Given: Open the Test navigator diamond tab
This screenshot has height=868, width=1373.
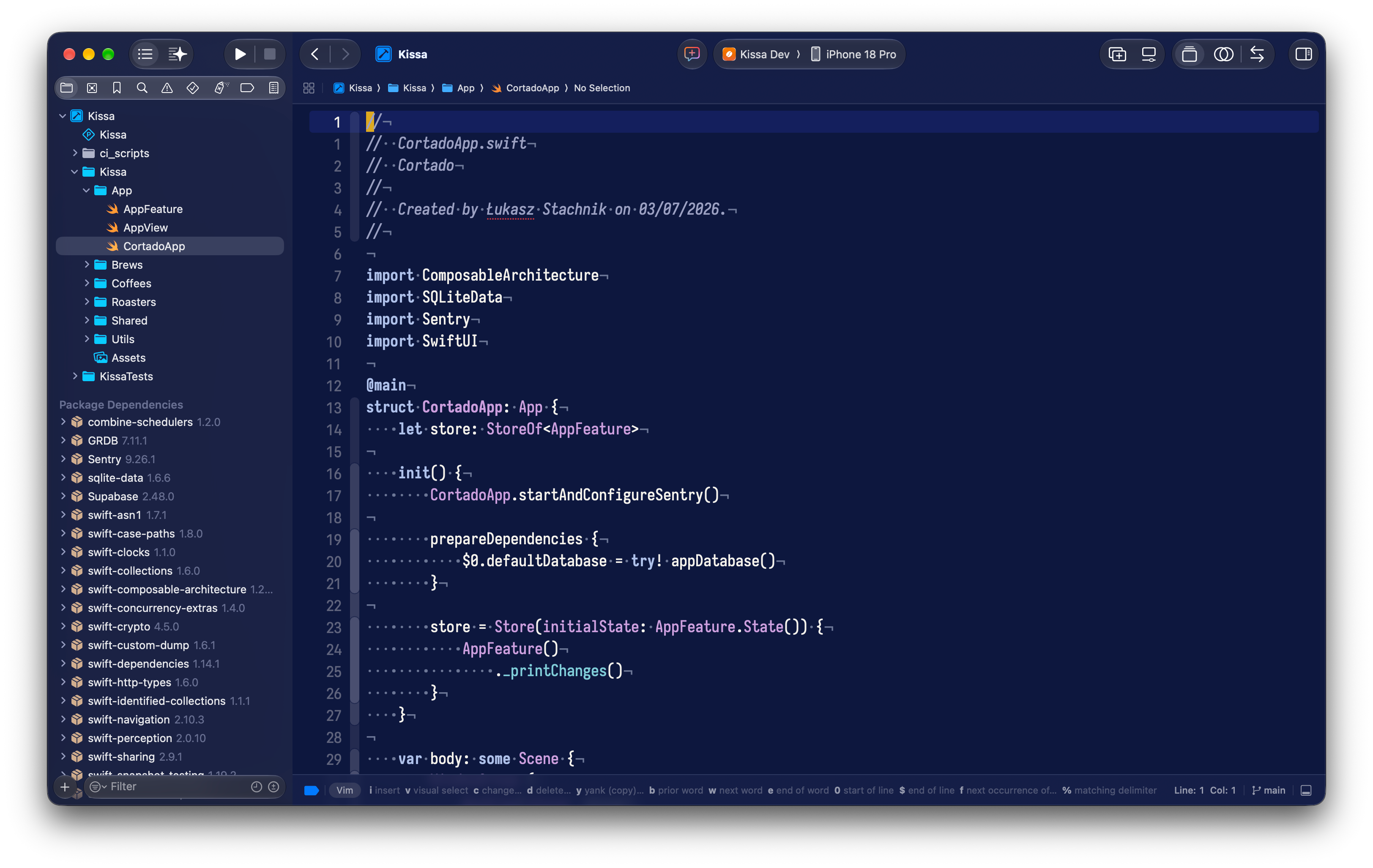Looking at the screenshot, I should [193, 88].
